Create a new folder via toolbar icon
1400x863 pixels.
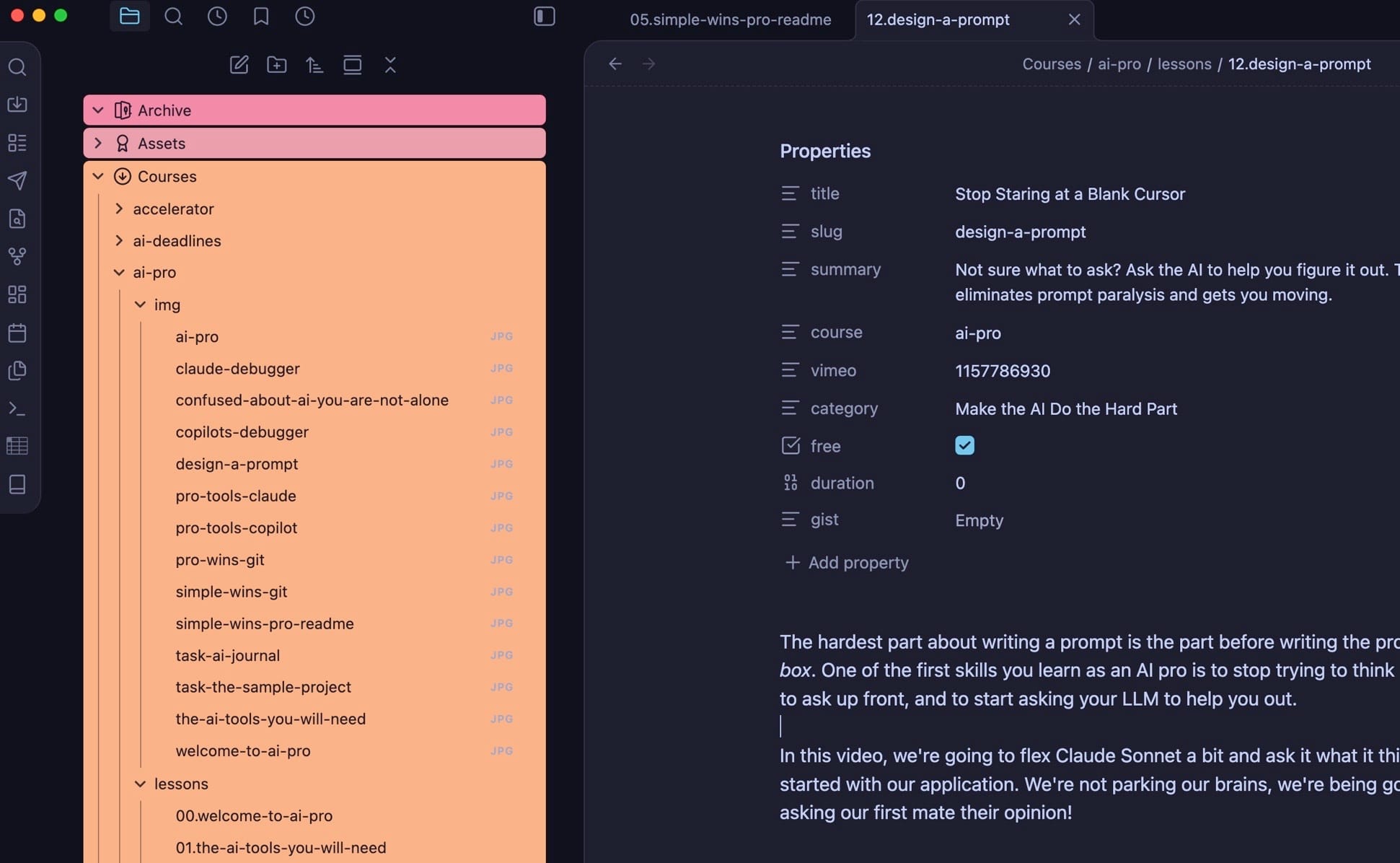coord(276,65)
